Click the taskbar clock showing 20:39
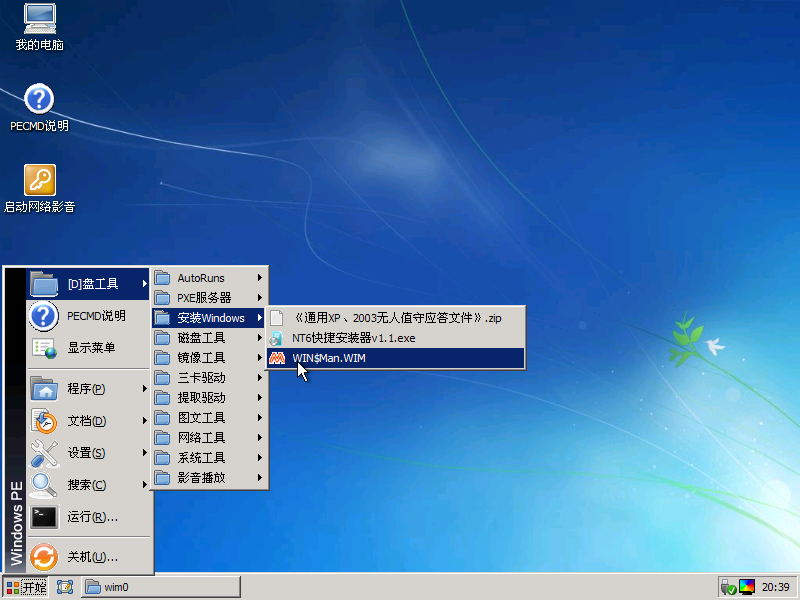 coord(776,587)
